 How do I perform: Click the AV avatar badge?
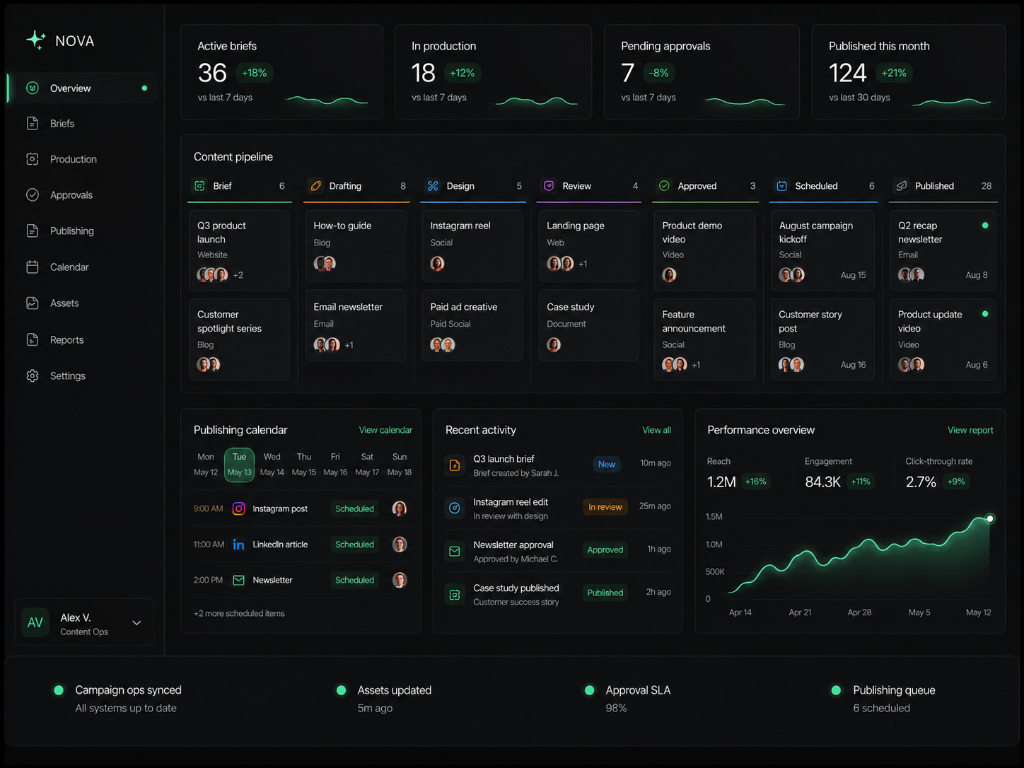(x=35, y=623)
